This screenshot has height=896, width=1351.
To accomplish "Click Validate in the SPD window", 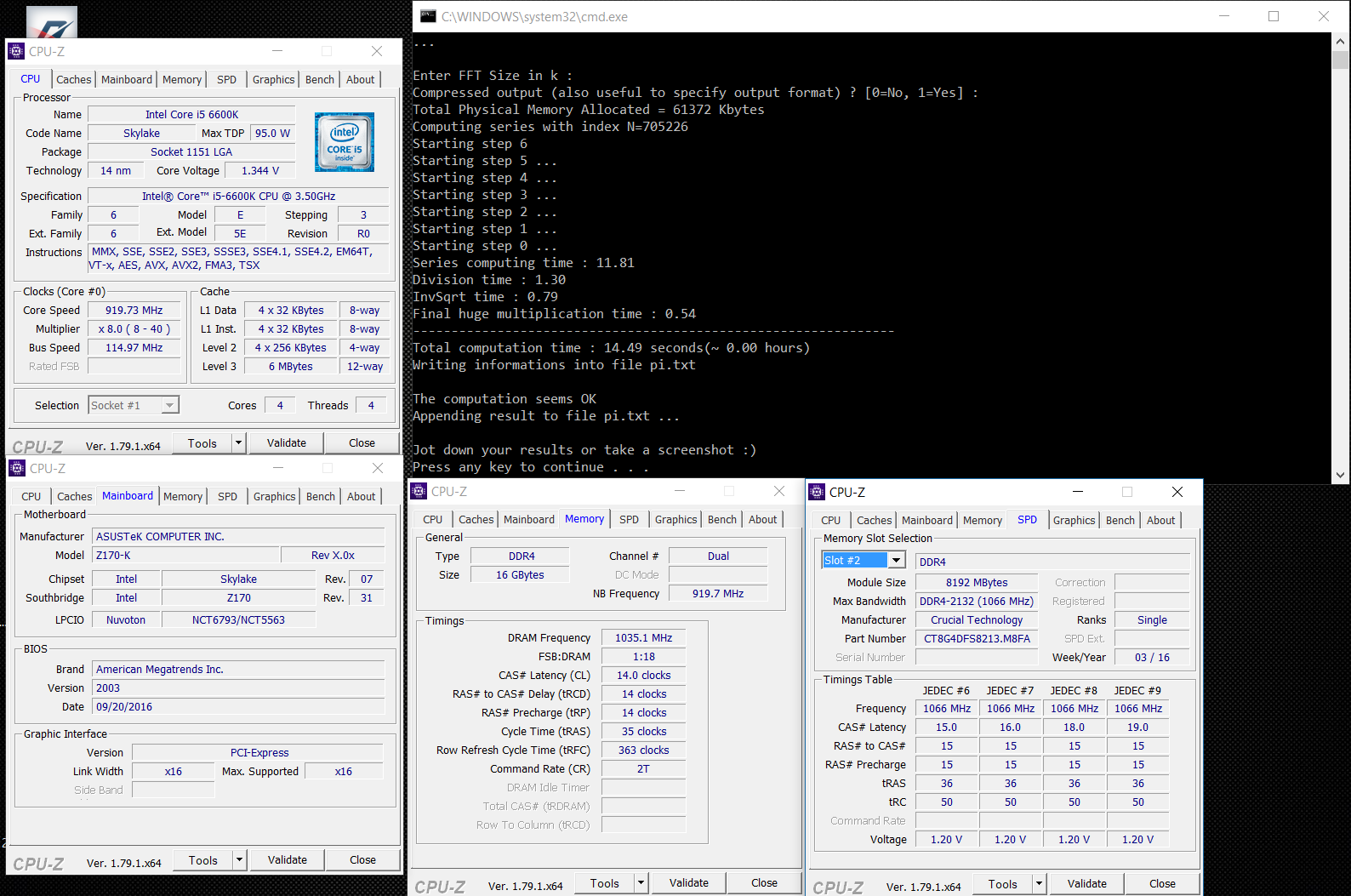I will tap(1087, 884).
